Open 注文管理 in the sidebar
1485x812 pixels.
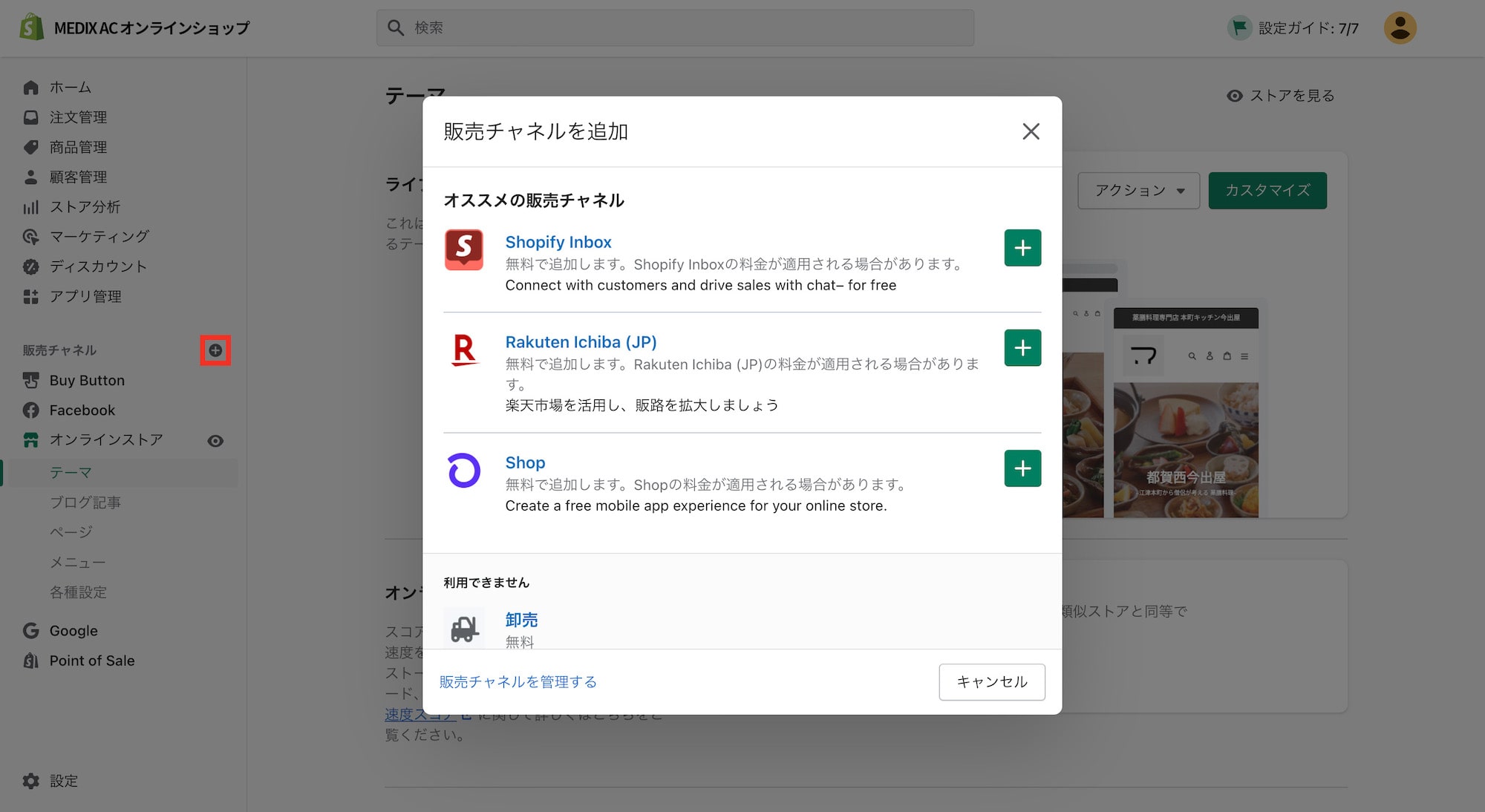tap(78, 117)
